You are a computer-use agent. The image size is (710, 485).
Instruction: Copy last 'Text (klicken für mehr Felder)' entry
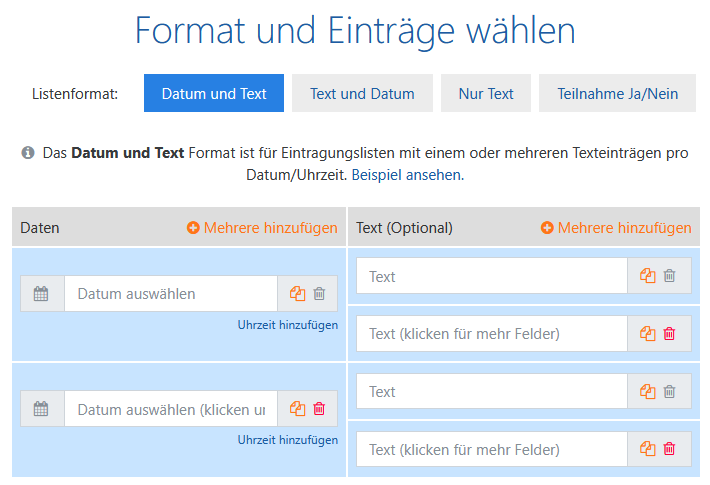click(x=648, y=449)
